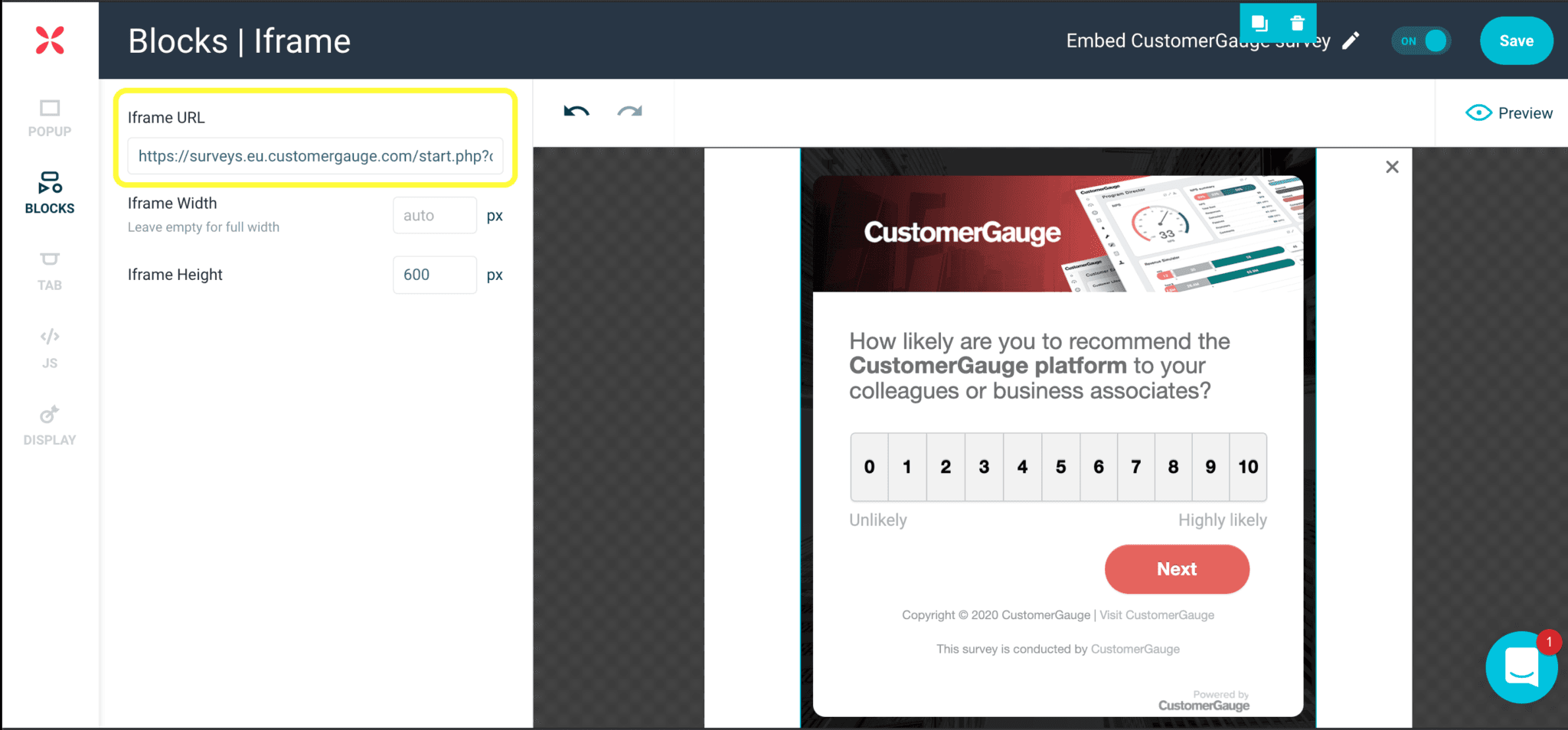Screen dimensions: 1568x730
Task: Save the campaign
Action: click(1516, 41)
